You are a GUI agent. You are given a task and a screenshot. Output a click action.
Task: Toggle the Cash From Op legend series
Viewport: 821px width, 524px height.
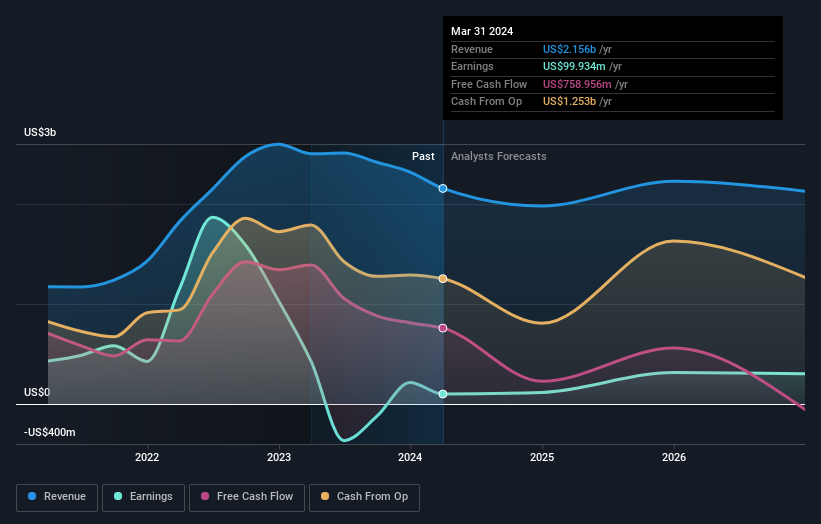pyautogui.click(x=364, y=497)
